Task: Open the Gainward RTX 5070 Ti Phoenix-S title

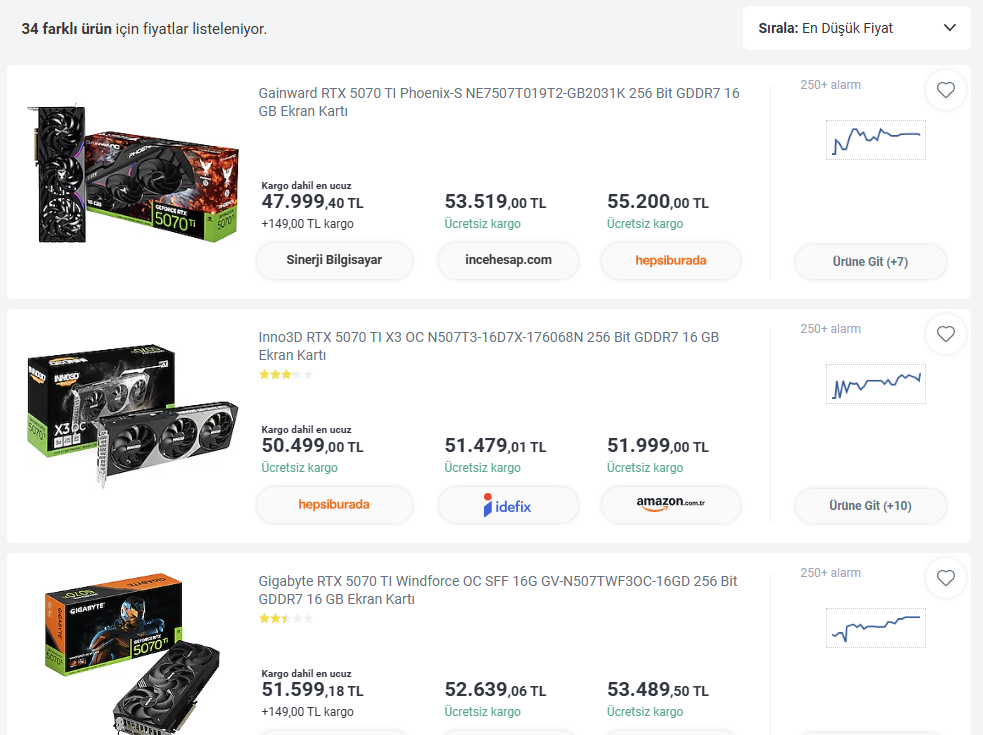Action: point(499,102)
